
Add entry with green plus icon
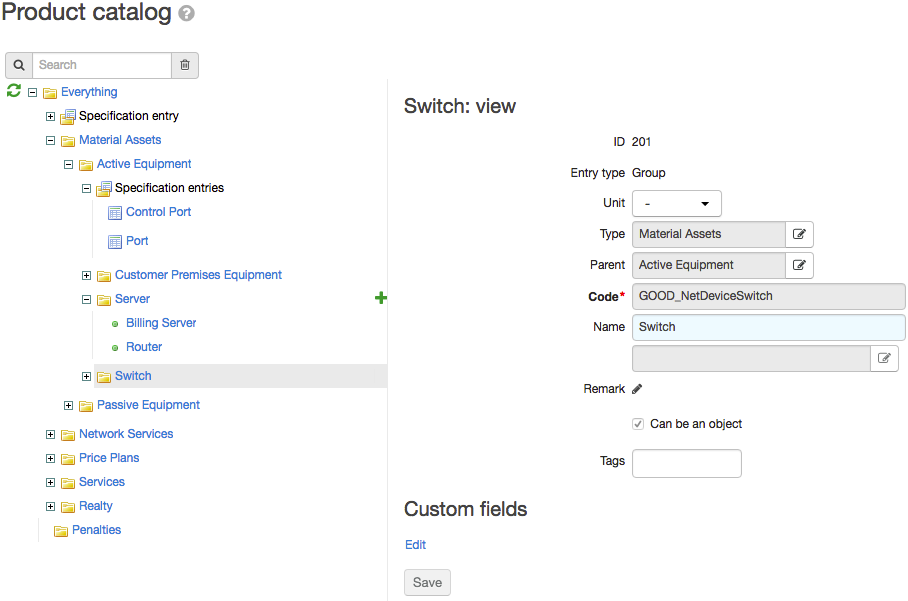point(380,298)
